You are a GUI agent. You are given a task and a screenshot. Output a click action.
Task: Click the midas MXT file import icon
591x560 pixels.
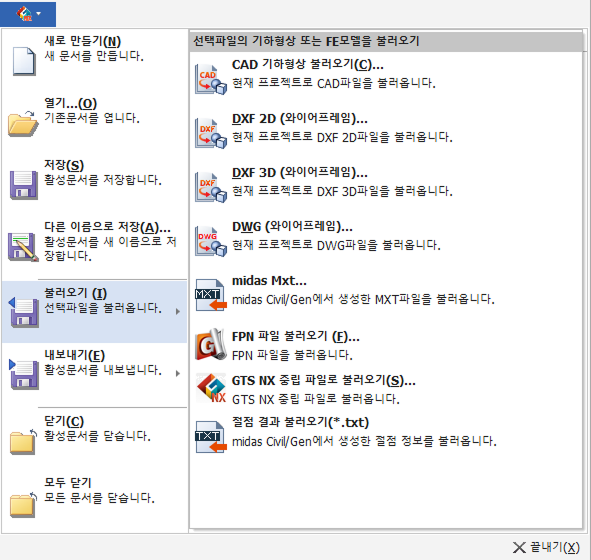(x=211, y=295)
